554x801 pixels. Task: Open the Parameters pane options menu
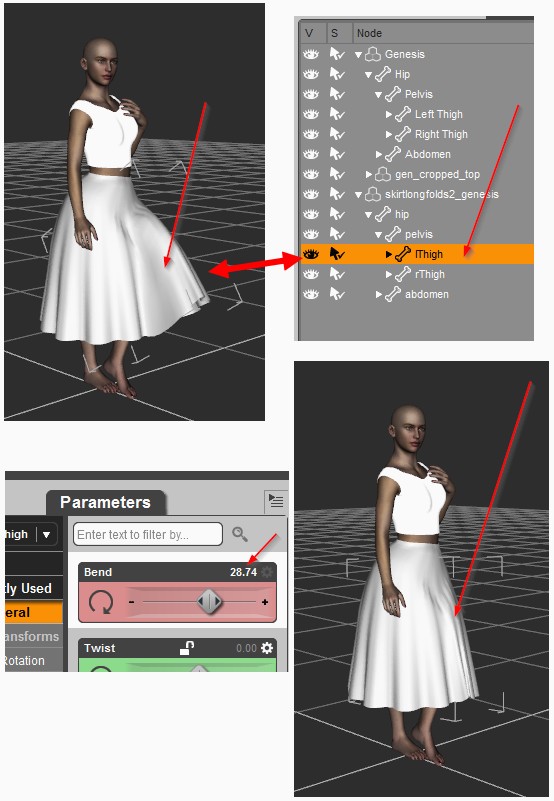[x=276, y=501]
